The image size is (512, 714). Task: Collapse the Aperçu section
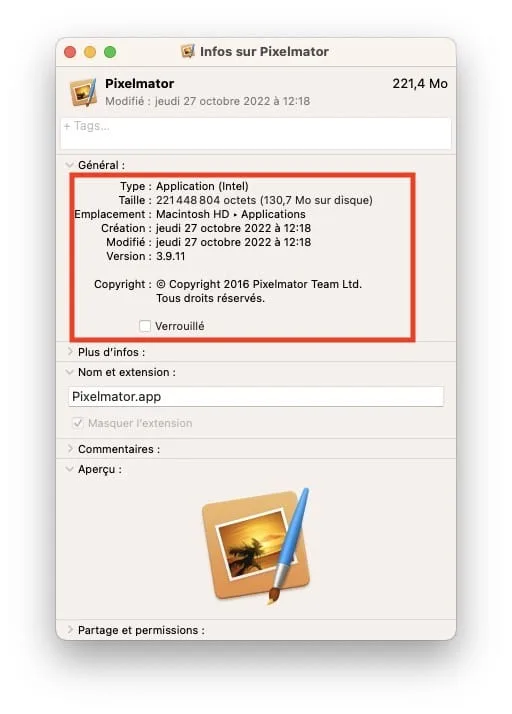[70, 469]
